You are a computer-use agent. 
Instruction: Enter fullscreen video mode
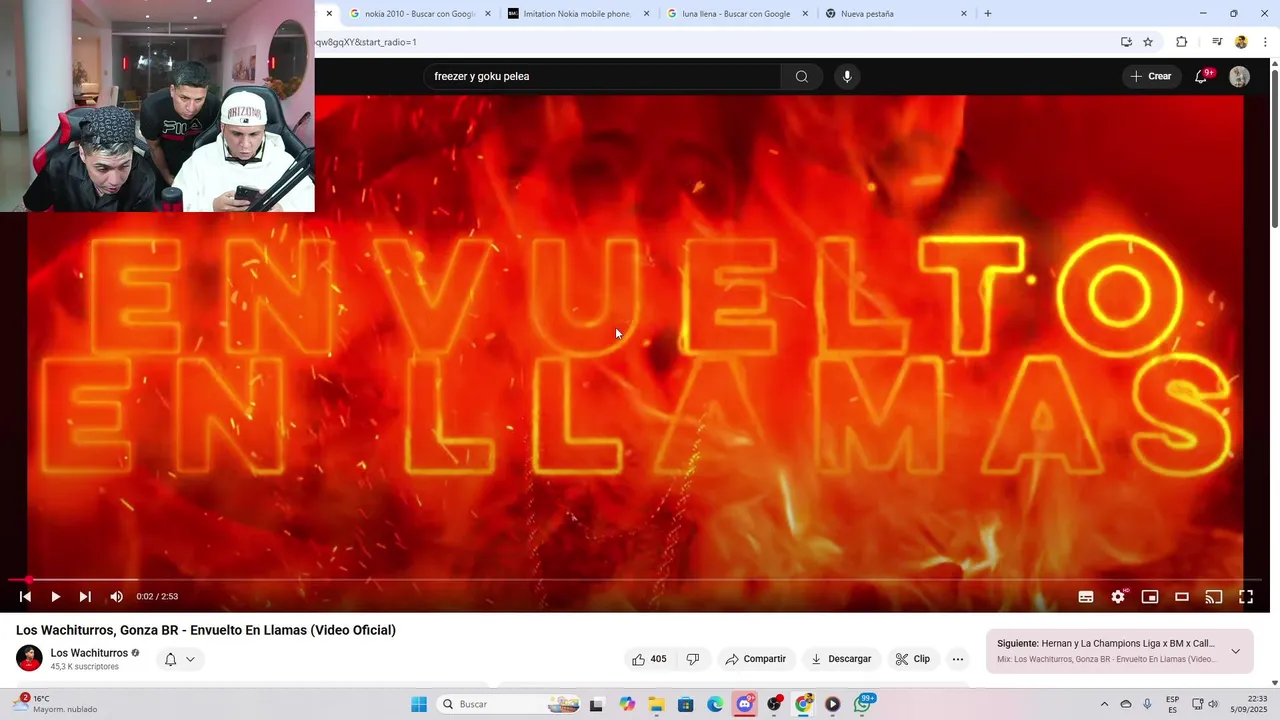(1246, 597)
